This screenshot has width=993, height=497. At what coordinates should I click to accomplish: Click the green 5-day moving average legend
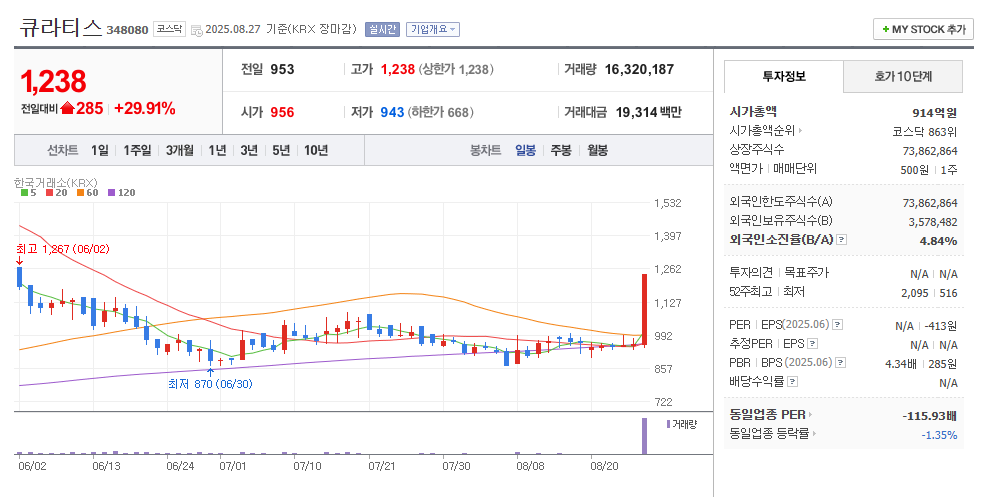point(28,192)
